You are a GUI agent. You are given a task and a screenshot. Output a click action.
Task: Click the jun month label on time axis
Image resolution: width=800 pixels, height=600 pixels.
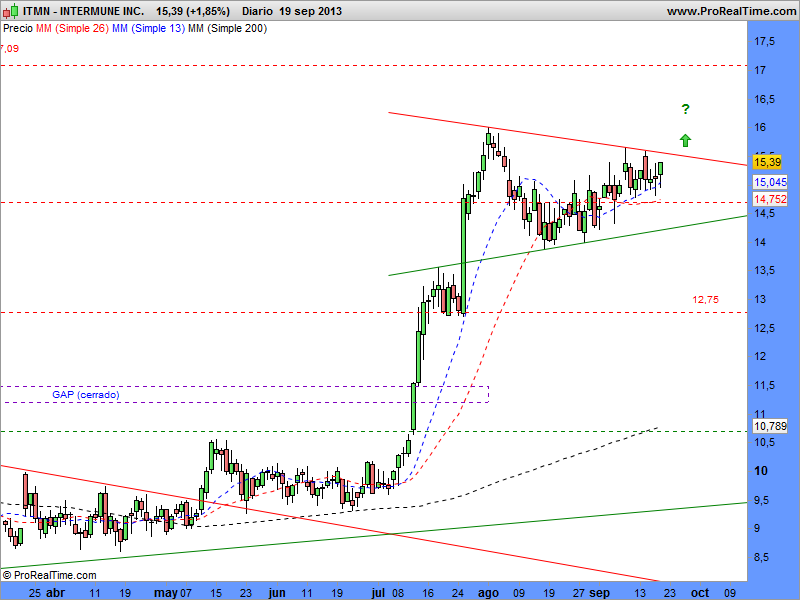[x=277, y=593]
